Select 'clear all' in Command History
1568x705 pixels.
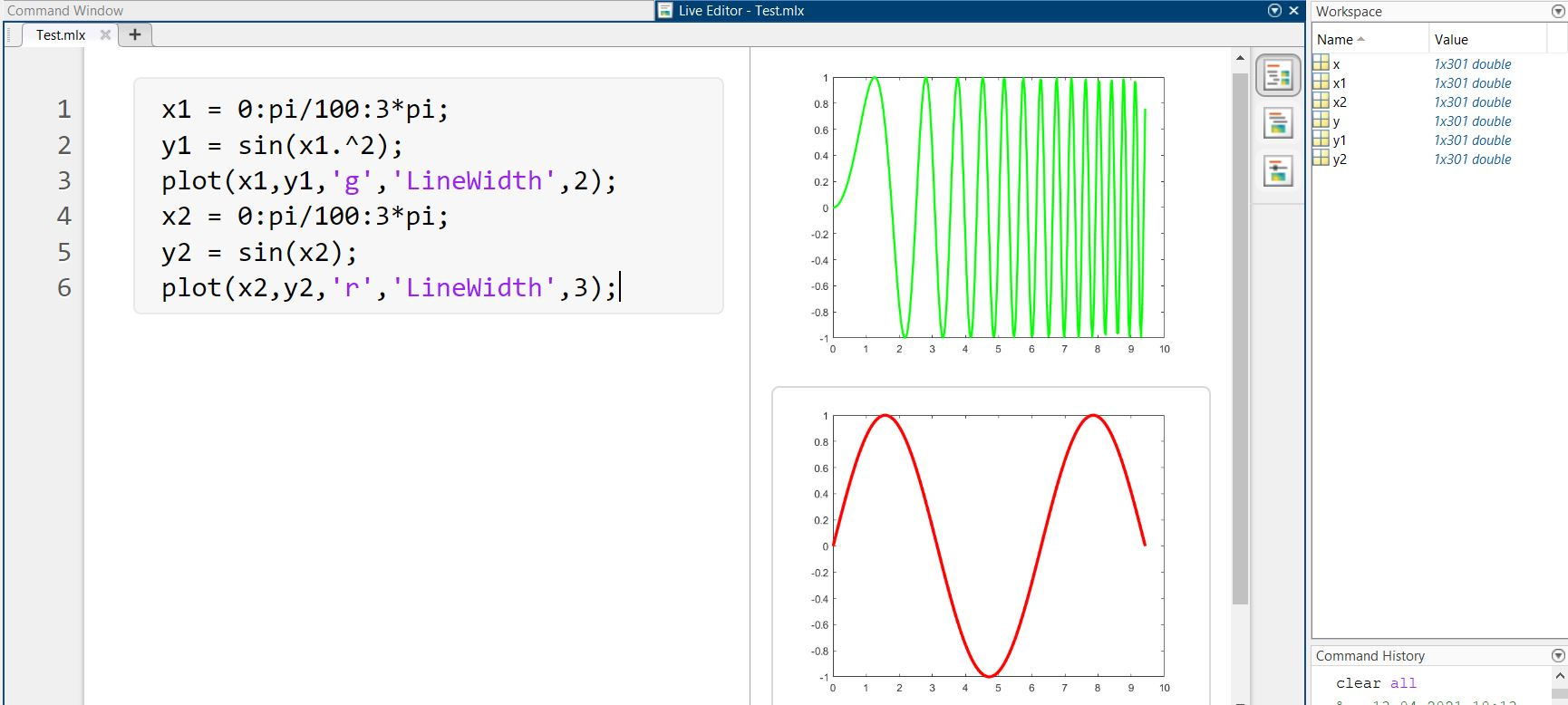(x=1375, y=683)
